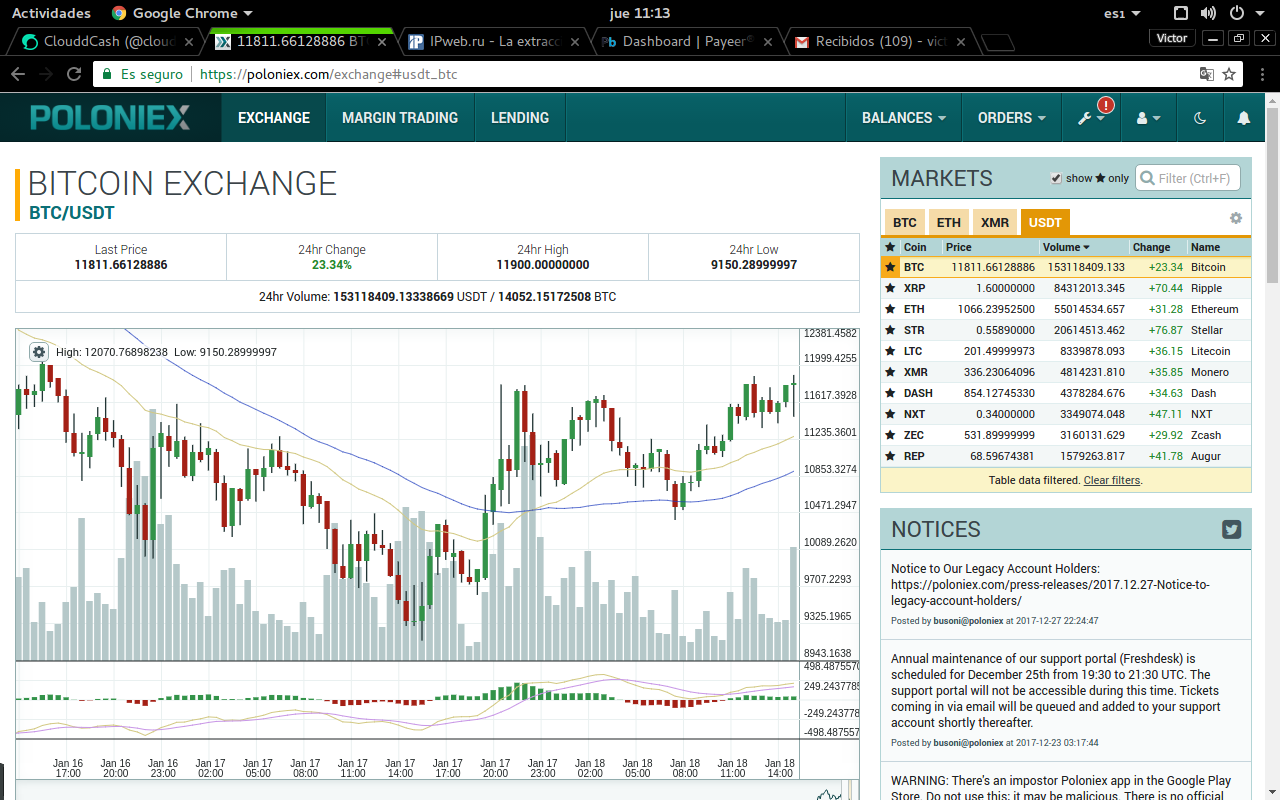The image size is (1280, 800).
Task: Open the notifications bell icon
Action: [1244, 118]
